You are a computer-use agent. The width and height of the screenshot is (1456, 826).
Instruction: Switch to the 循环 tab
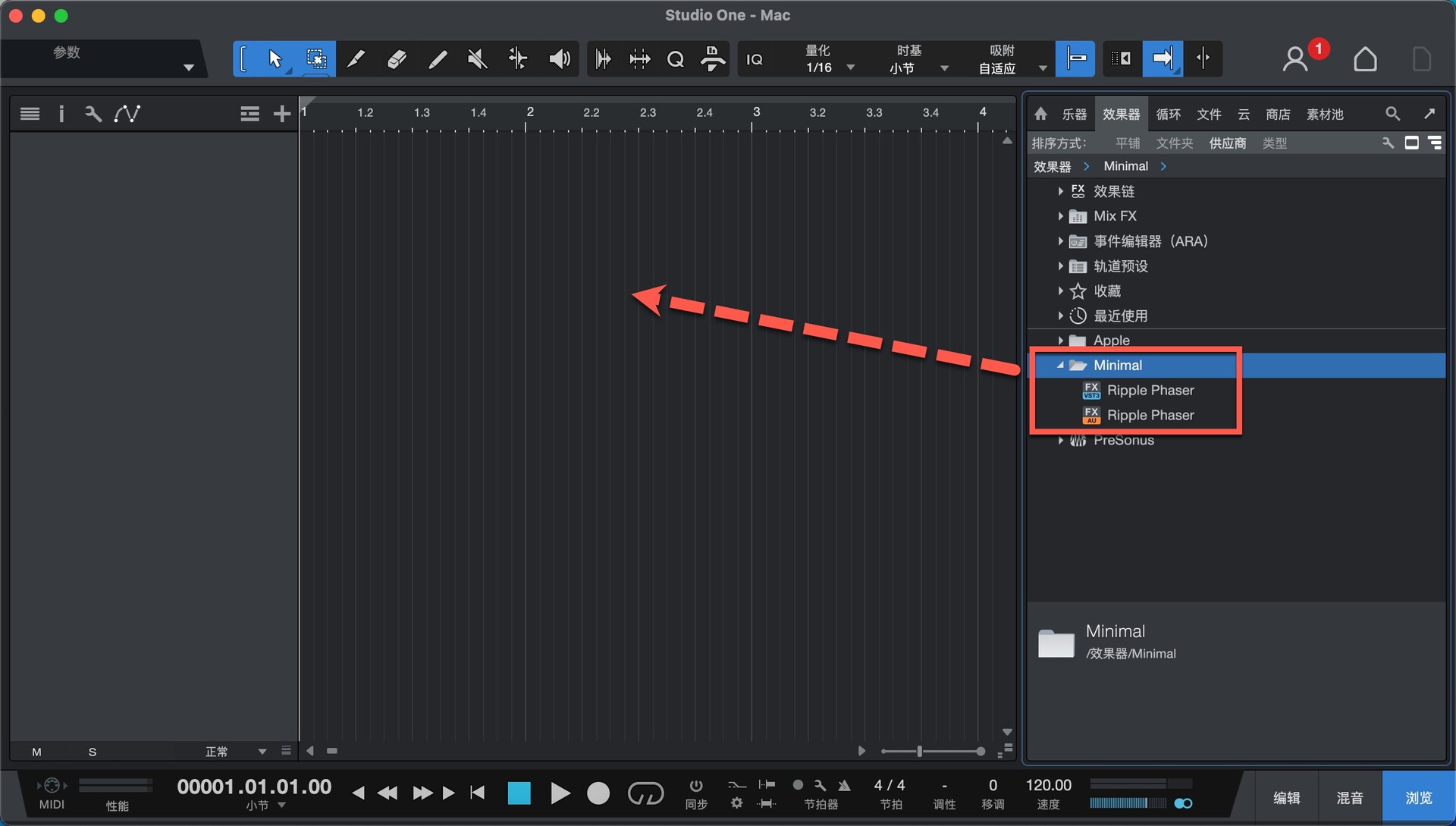point(1168,114)
